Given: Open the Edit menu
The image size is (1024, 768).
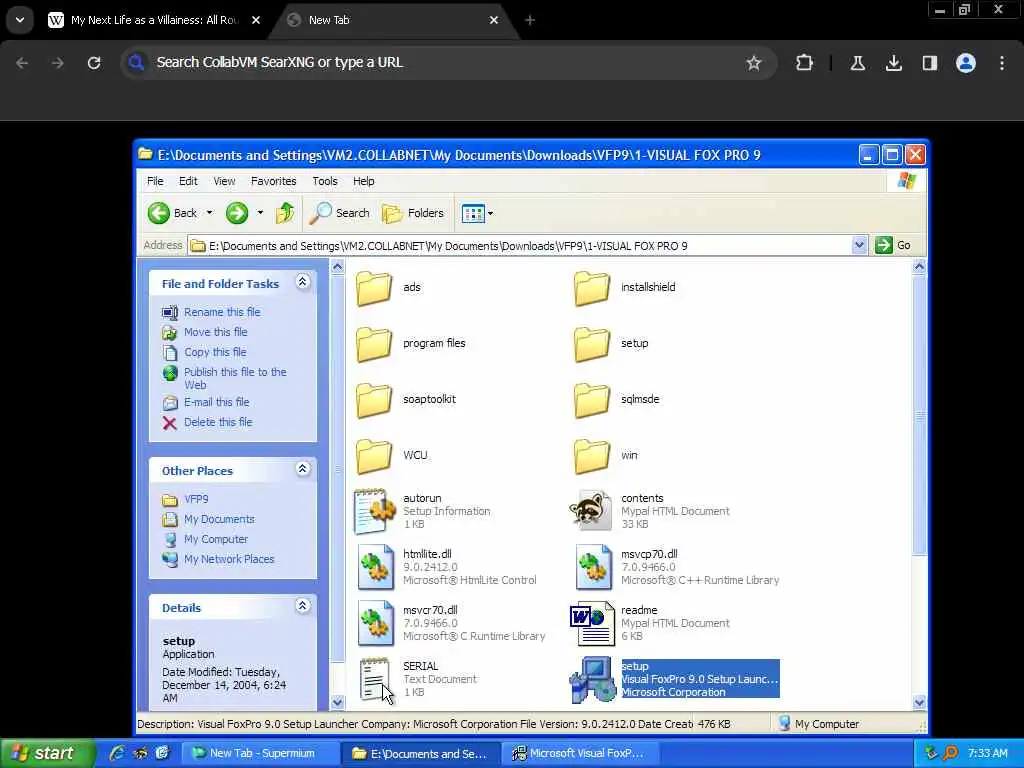Looking at the screenshot, I should (188, 181).
